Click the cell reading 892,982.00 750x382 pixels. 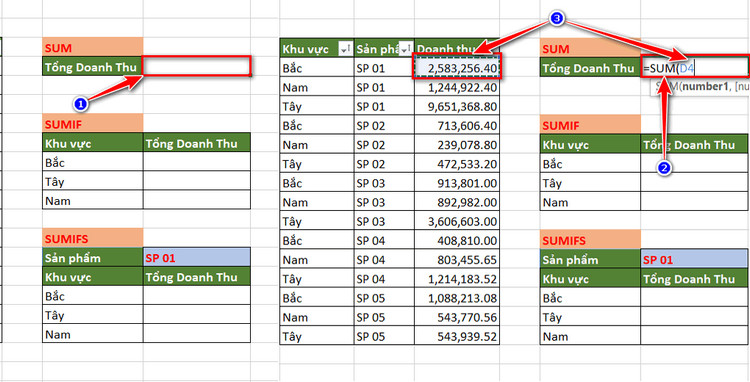tap(457, 202)
